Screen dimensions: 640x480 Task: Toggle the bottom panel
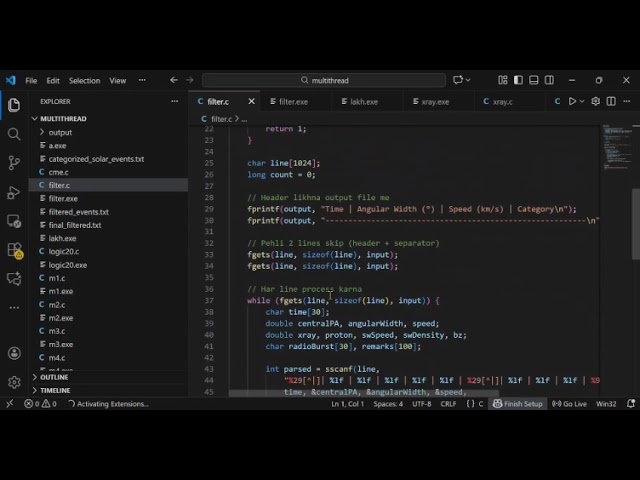point(533,80)
